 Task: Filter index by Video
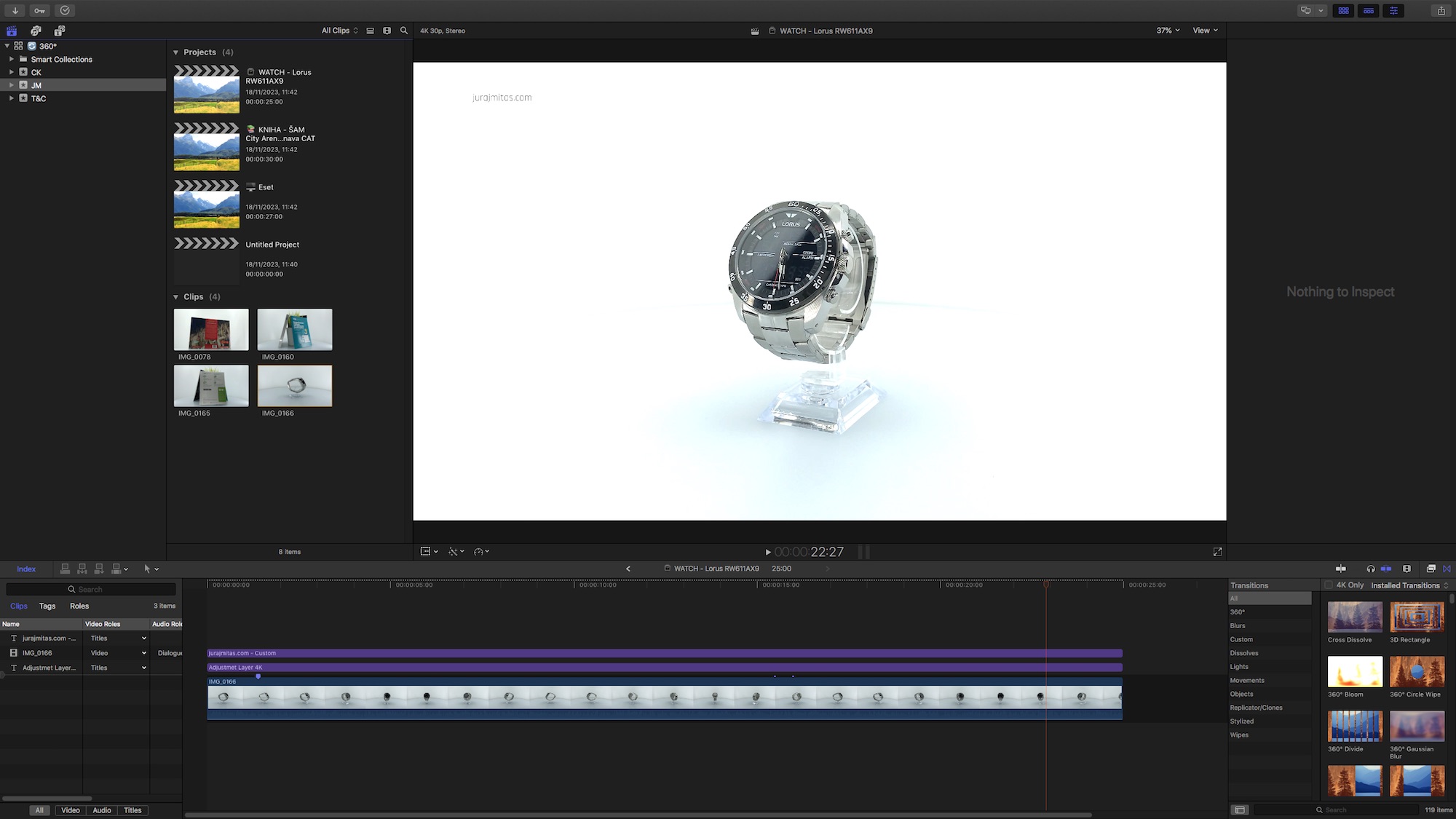coord(71,810)
